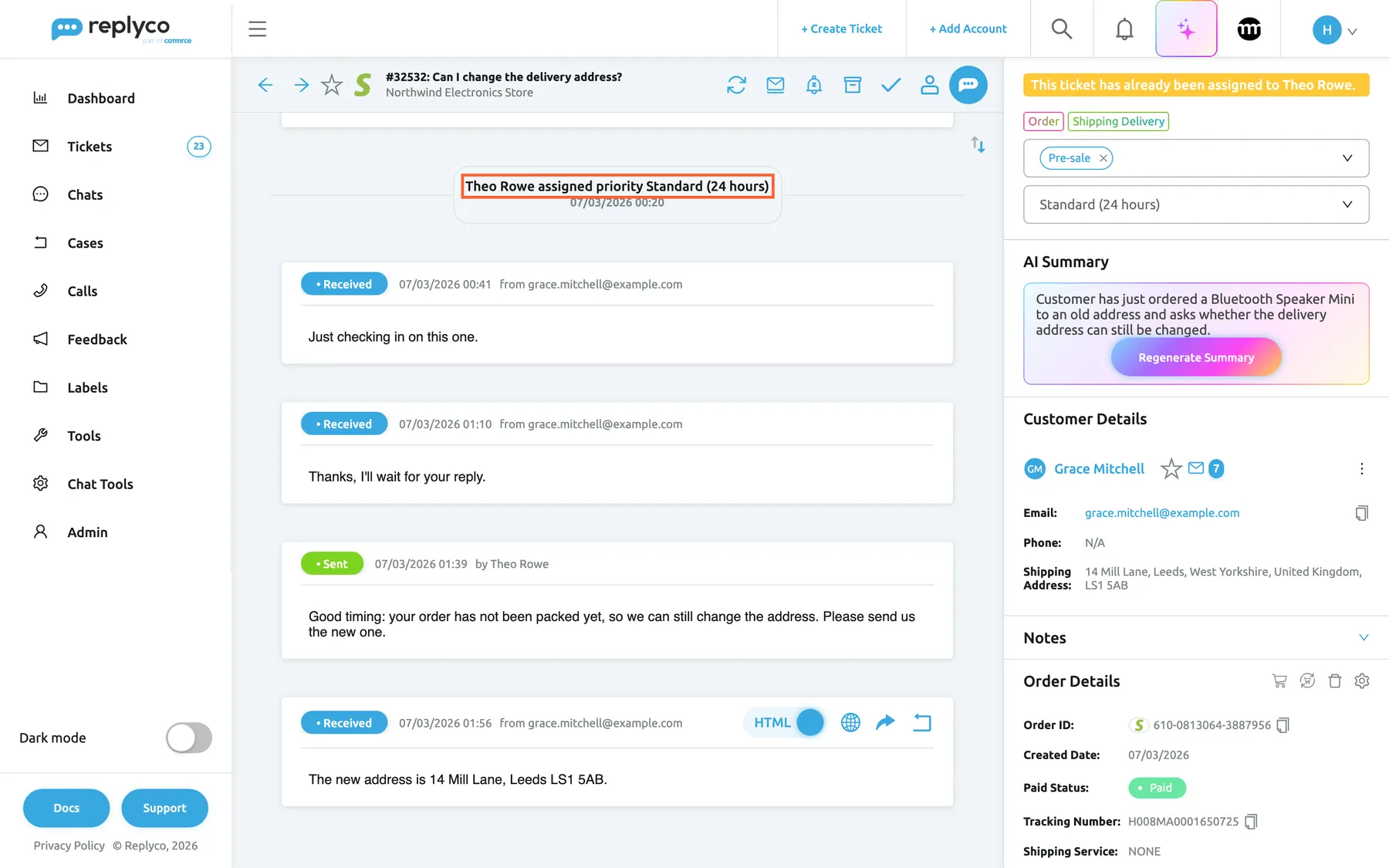
Task: Click the order settings gear icon
Action: pyautogui.click(x=1362, y=681)
